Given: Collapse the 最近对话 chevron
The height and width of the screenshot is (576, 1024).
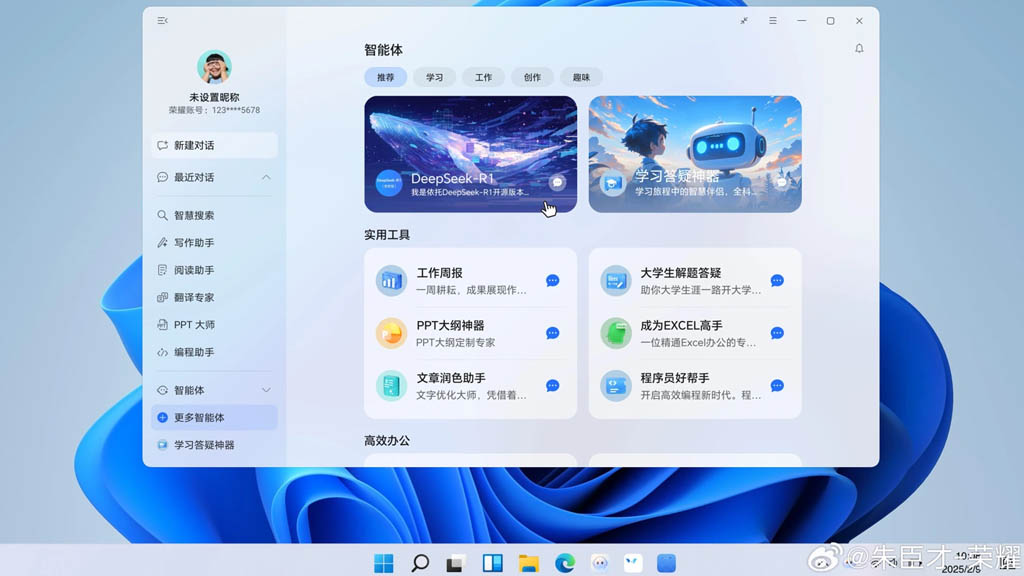Looking at the screenshot, I should [266, 177].
